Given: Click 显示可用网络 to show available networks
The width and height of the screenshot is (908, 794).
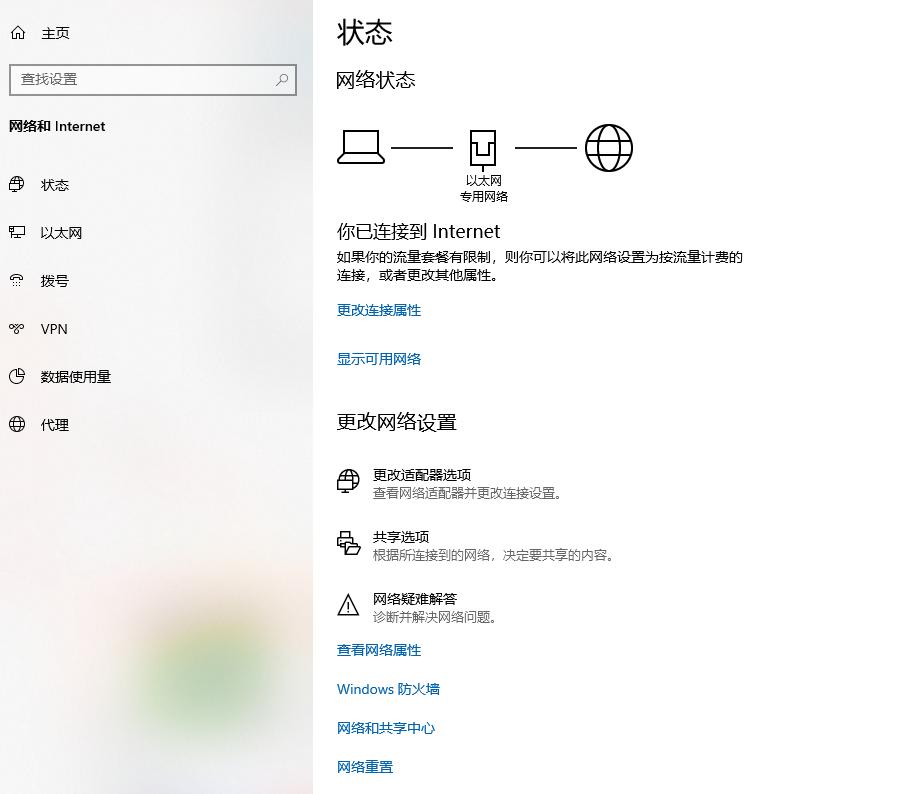Looking at the screenshot, I should (x=378, y=359).
